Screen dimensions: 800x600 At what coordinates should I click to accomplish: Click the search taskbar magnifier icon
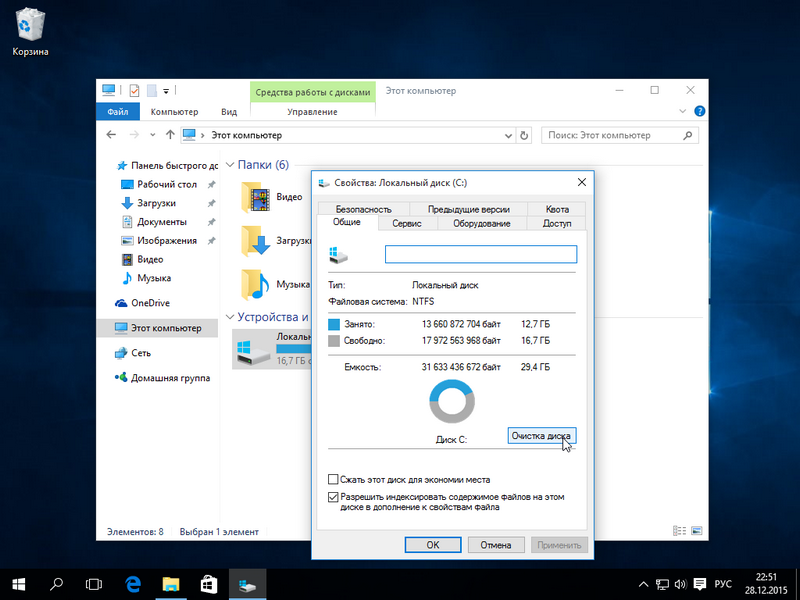[x=57, y=582]
